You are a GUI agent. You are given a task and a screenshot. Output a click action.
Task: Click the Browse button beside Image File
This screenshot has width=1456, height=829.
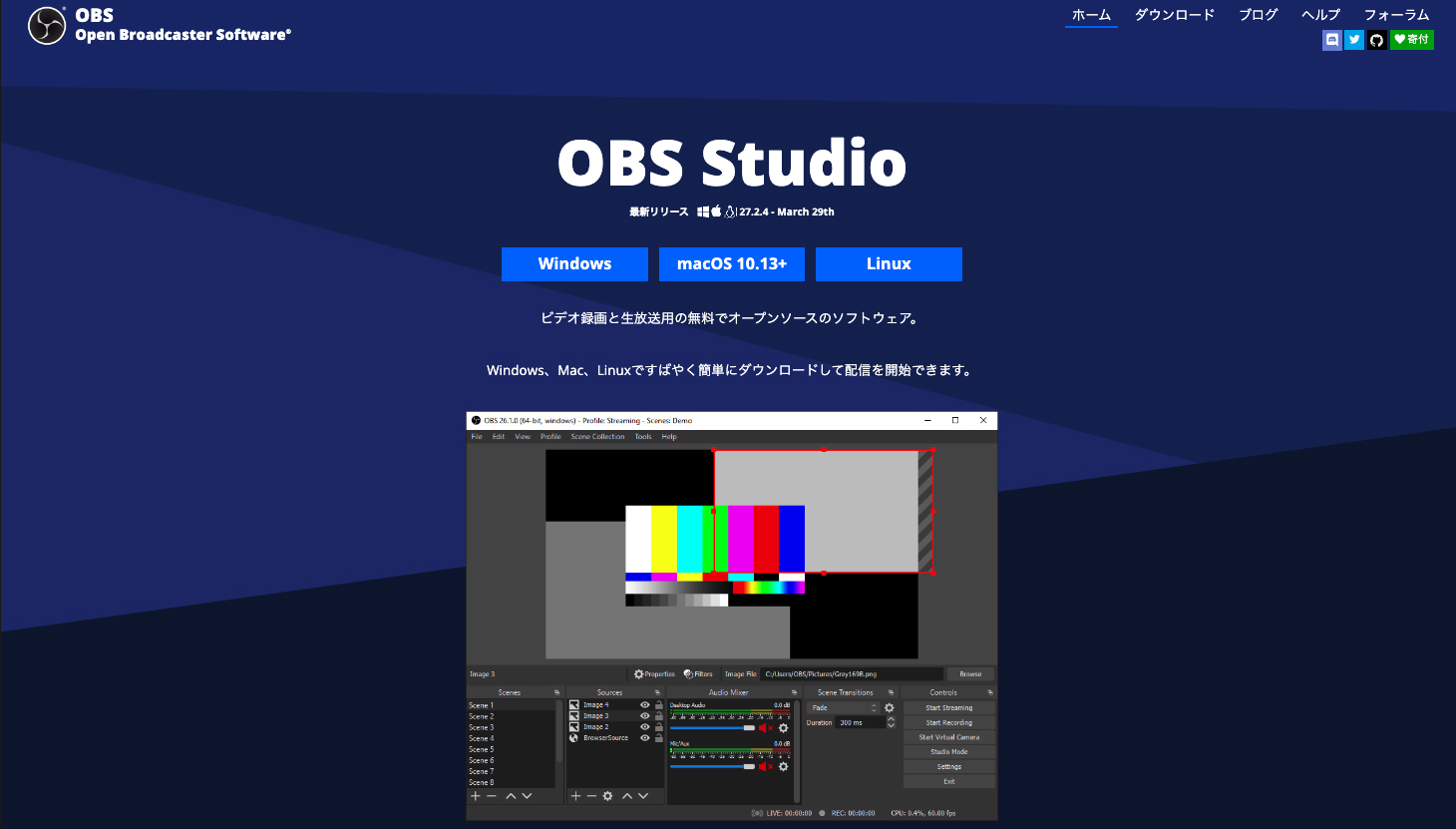970,674
